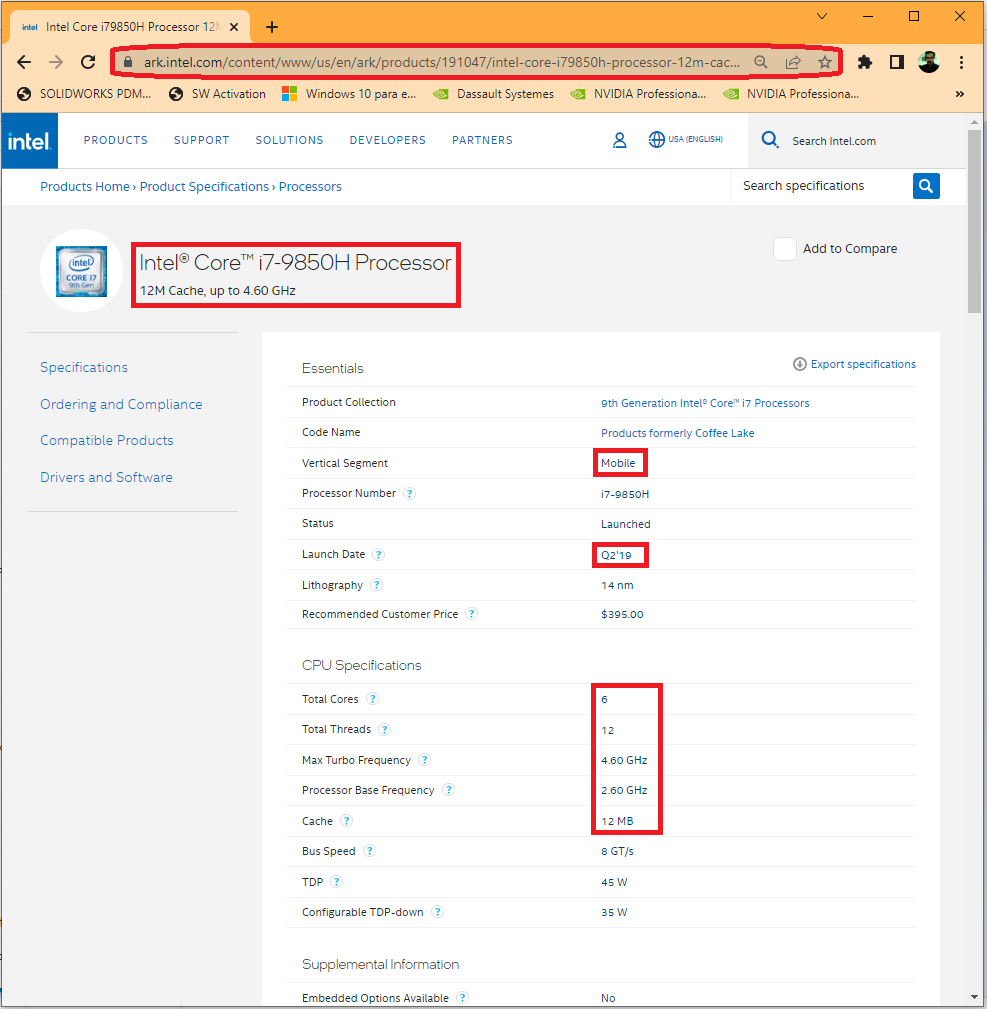Click the browser forward arrow

tap(56, 62)
